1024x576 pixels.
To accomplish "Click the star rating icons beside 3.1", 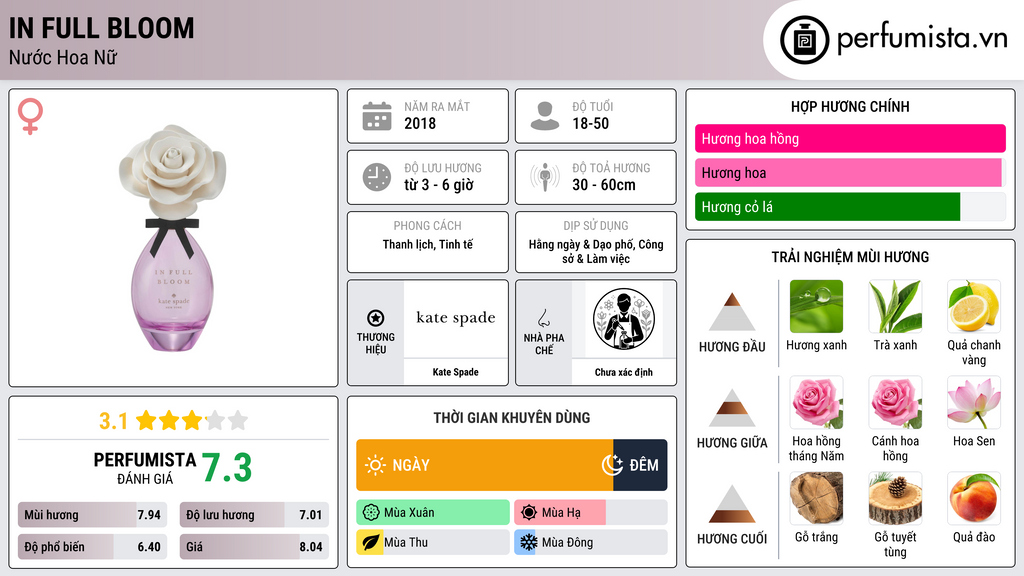I will click(x=191, y=421).
